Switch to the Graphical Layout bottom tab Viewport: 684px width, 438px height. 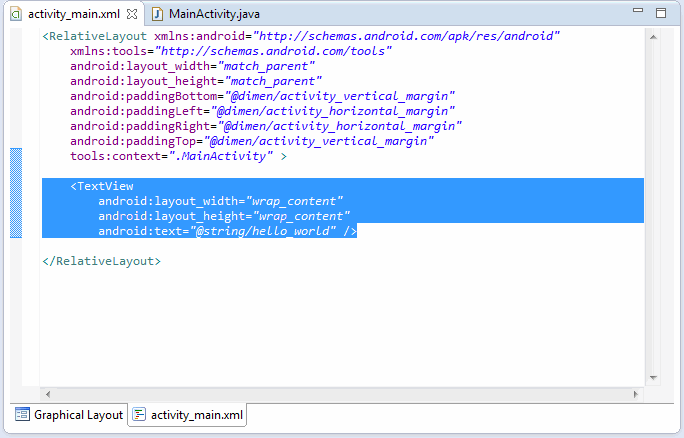[69, 414]
